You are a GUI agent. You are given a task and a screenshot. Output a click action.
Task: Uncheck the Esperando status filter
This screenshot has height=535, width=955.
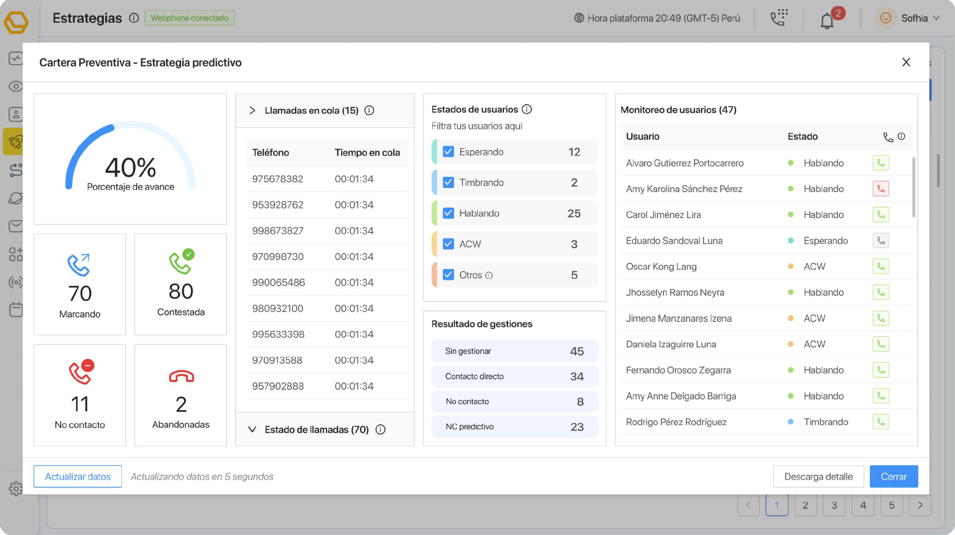point(448,152)
